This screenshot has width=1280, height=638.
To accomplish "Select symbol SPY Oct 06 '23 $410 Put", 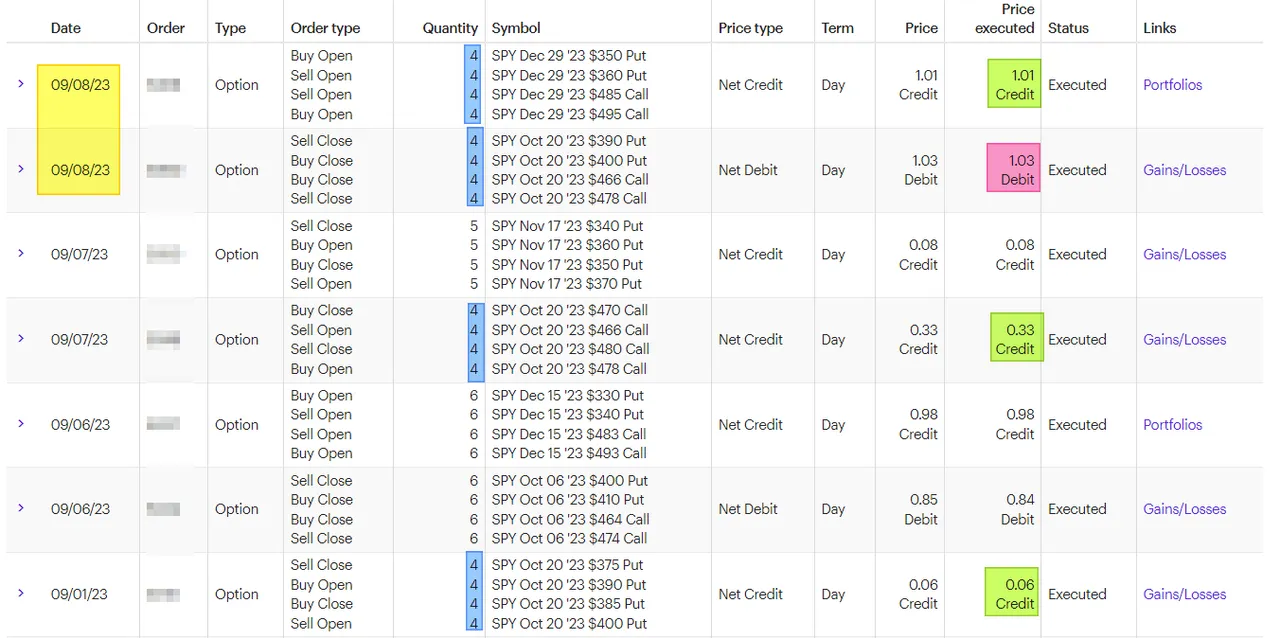I will coord(569,499).
